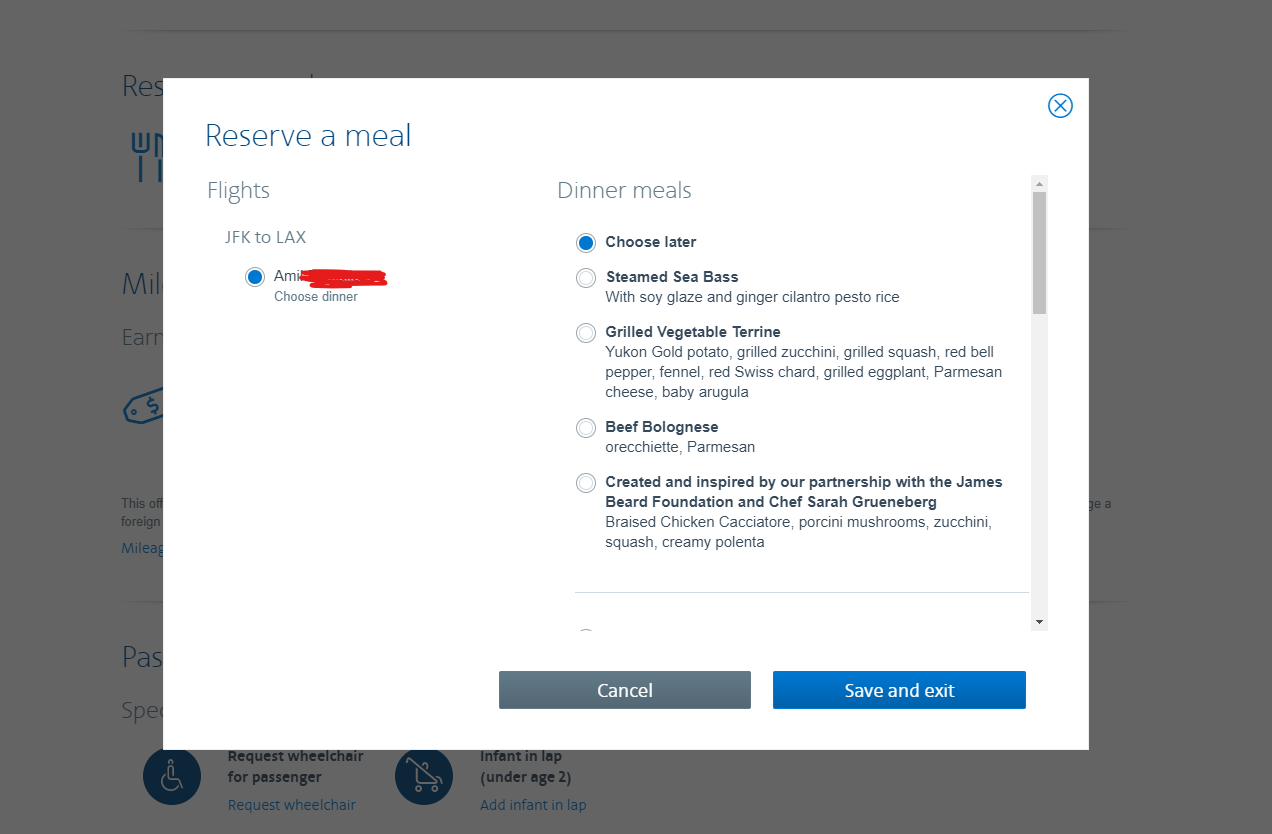Select the Braised Chicken Cacciatore meal option
Screen dimensions: 1272x834
tap(586, 483)
